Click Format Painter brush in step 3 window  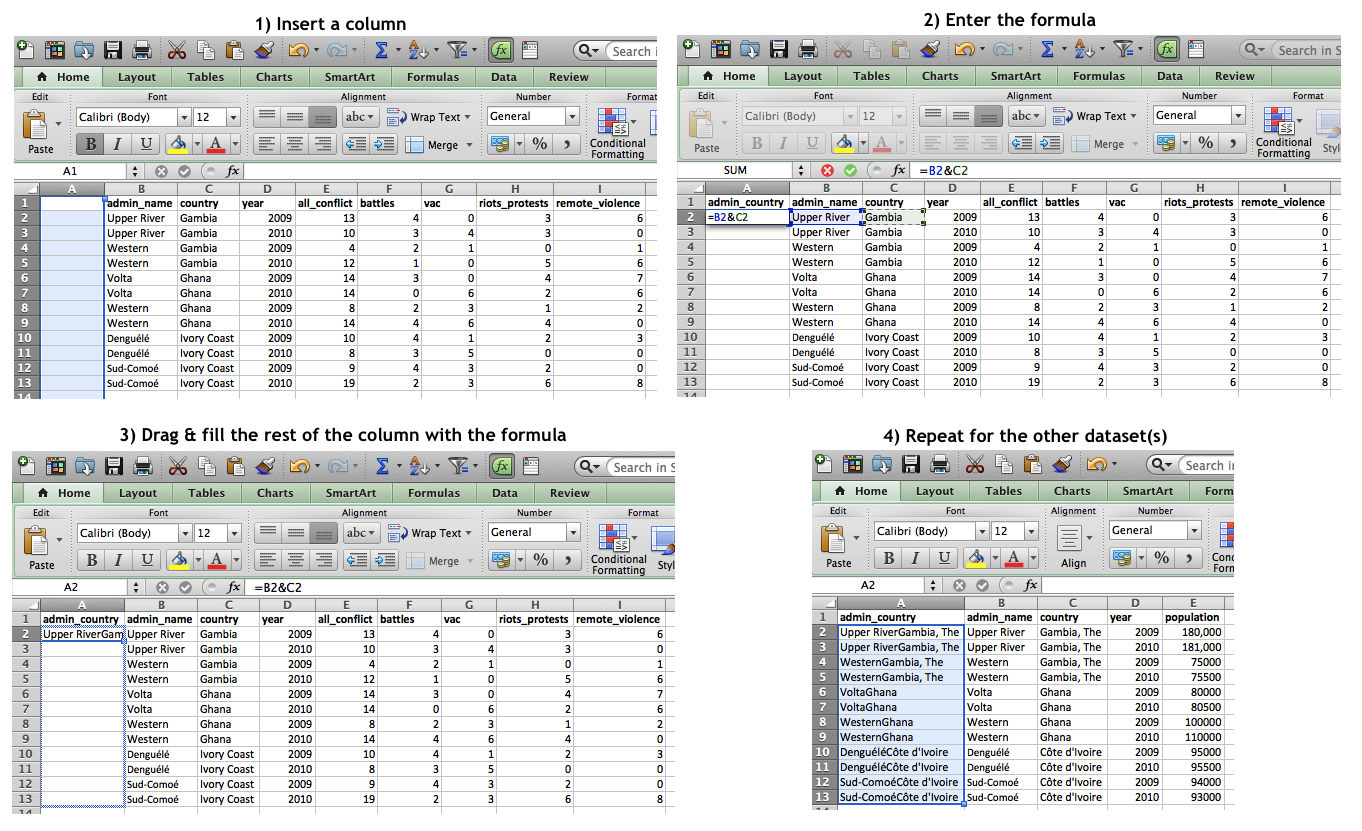(265, 466)
